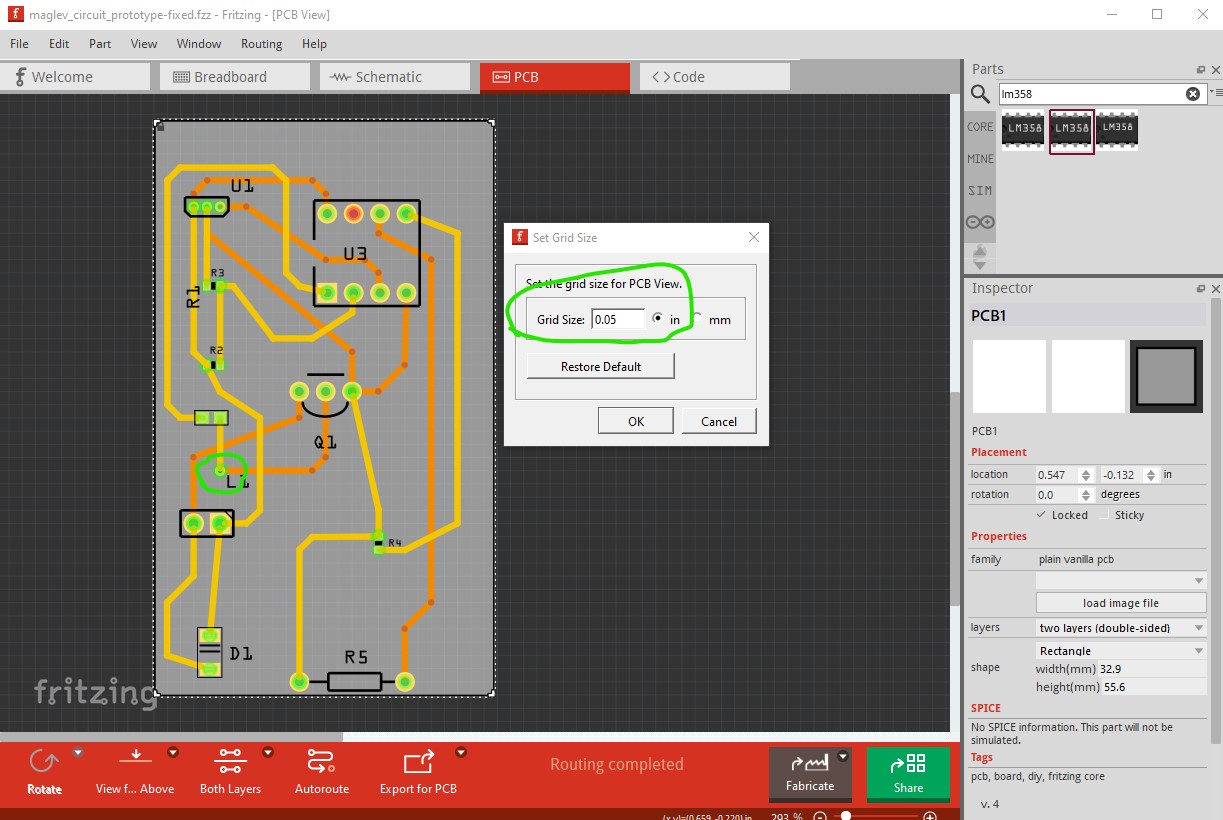Select the middle LM358 part thumbnail
This screenshot has width=1223, height=820.
click(1072, 131)
